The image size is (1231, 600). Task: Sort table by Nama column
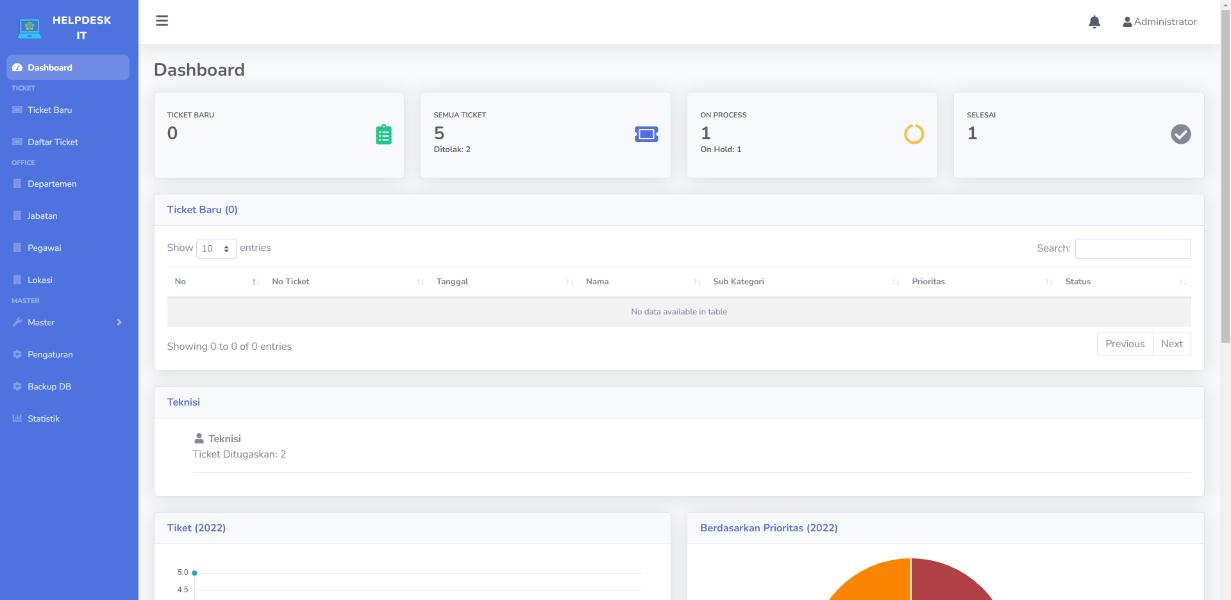641,282
